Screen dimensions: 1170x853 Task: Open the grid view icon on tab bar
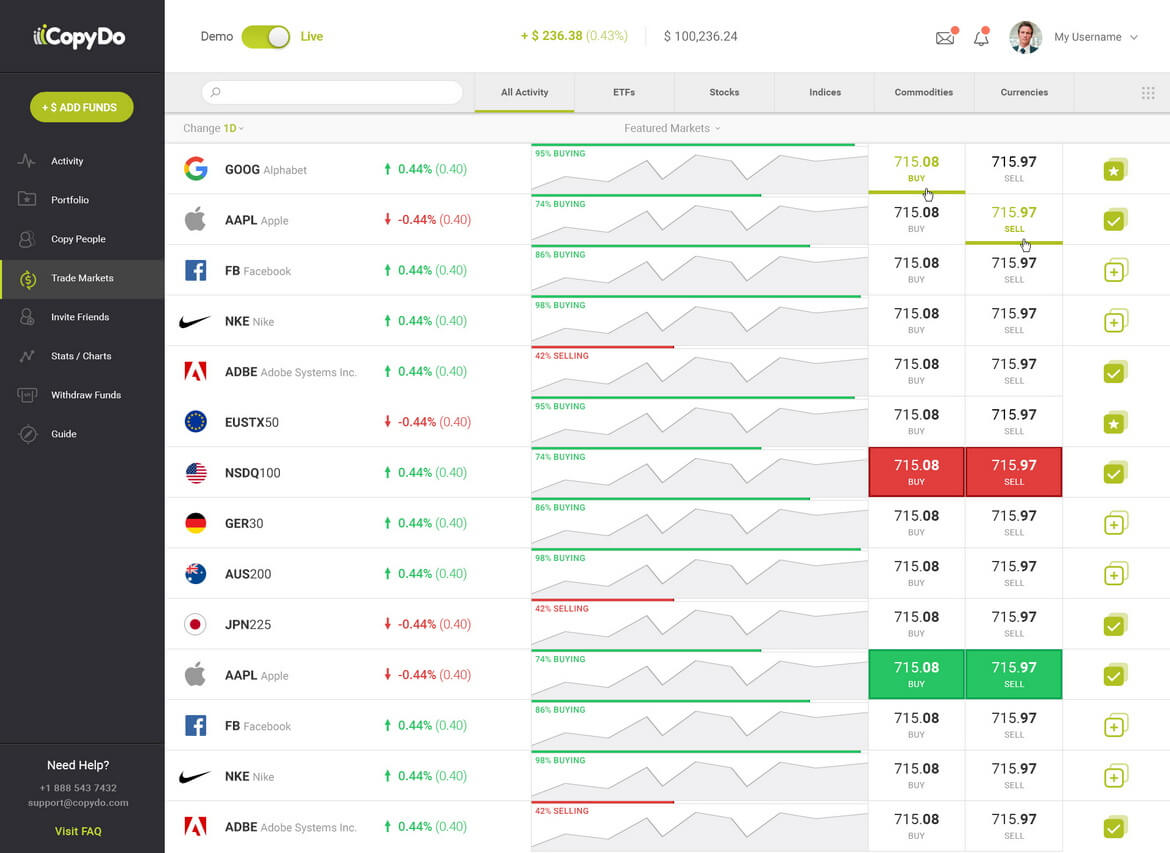click(x=1148, y=93)
